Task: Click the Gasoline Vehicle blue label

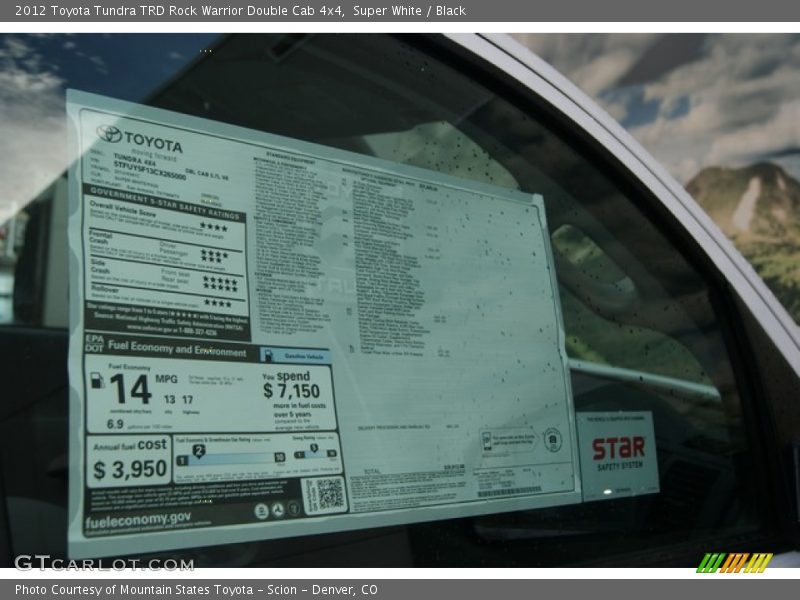Action: click(295, 356)
